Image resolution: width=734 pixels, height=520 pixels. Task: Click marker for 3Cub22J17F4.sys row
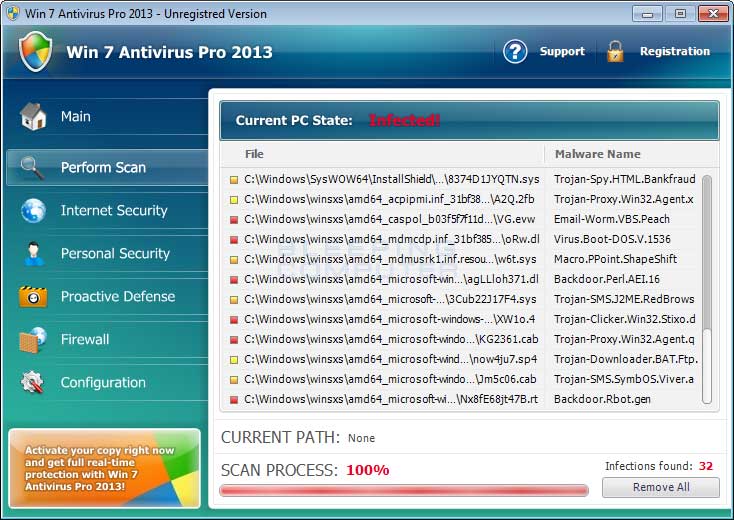pyautogui.click(x=234, y=300)
